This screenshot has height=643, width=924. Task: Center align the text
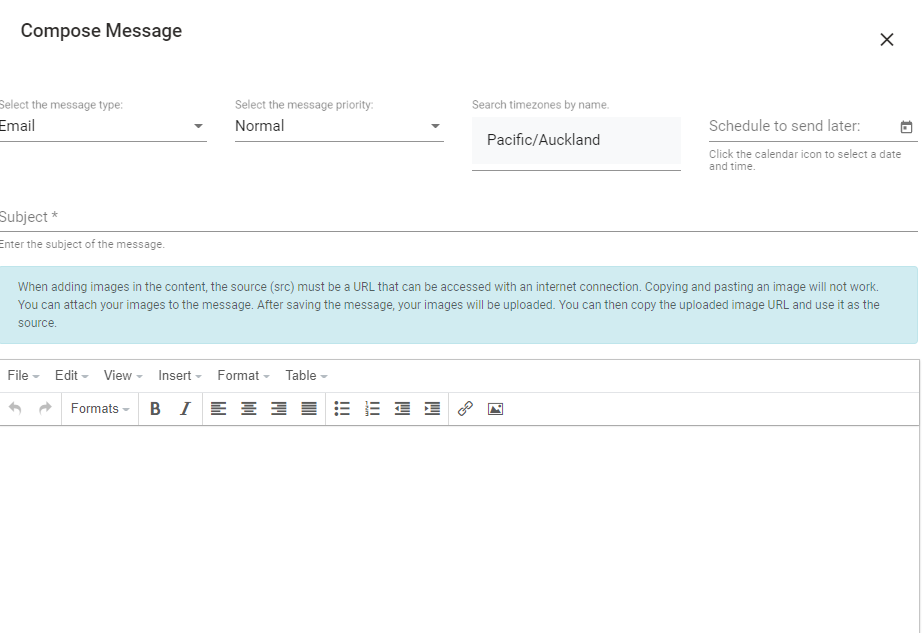point(249,408)
